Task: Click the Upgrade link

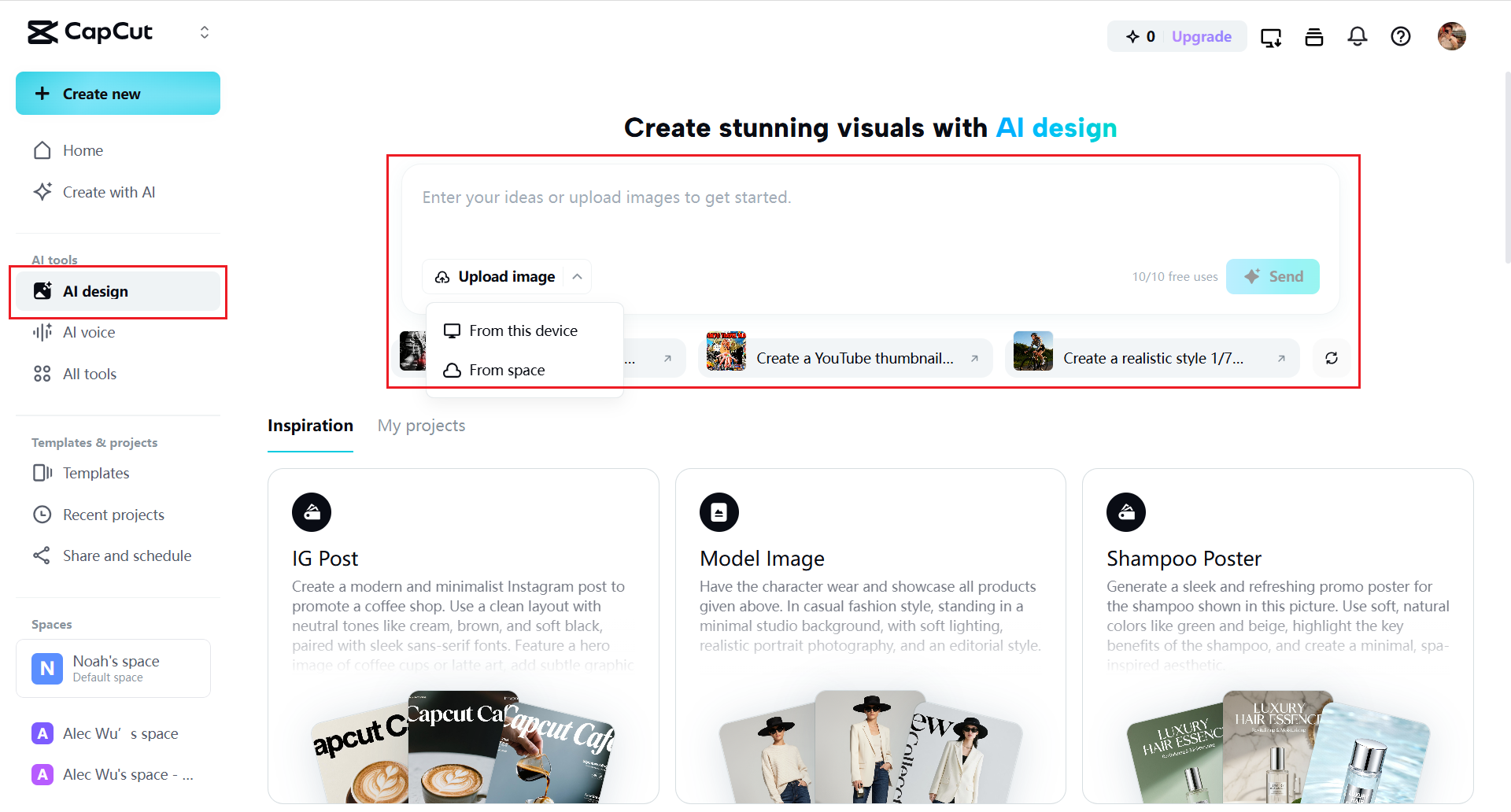Action: (x=1201, y=36)
